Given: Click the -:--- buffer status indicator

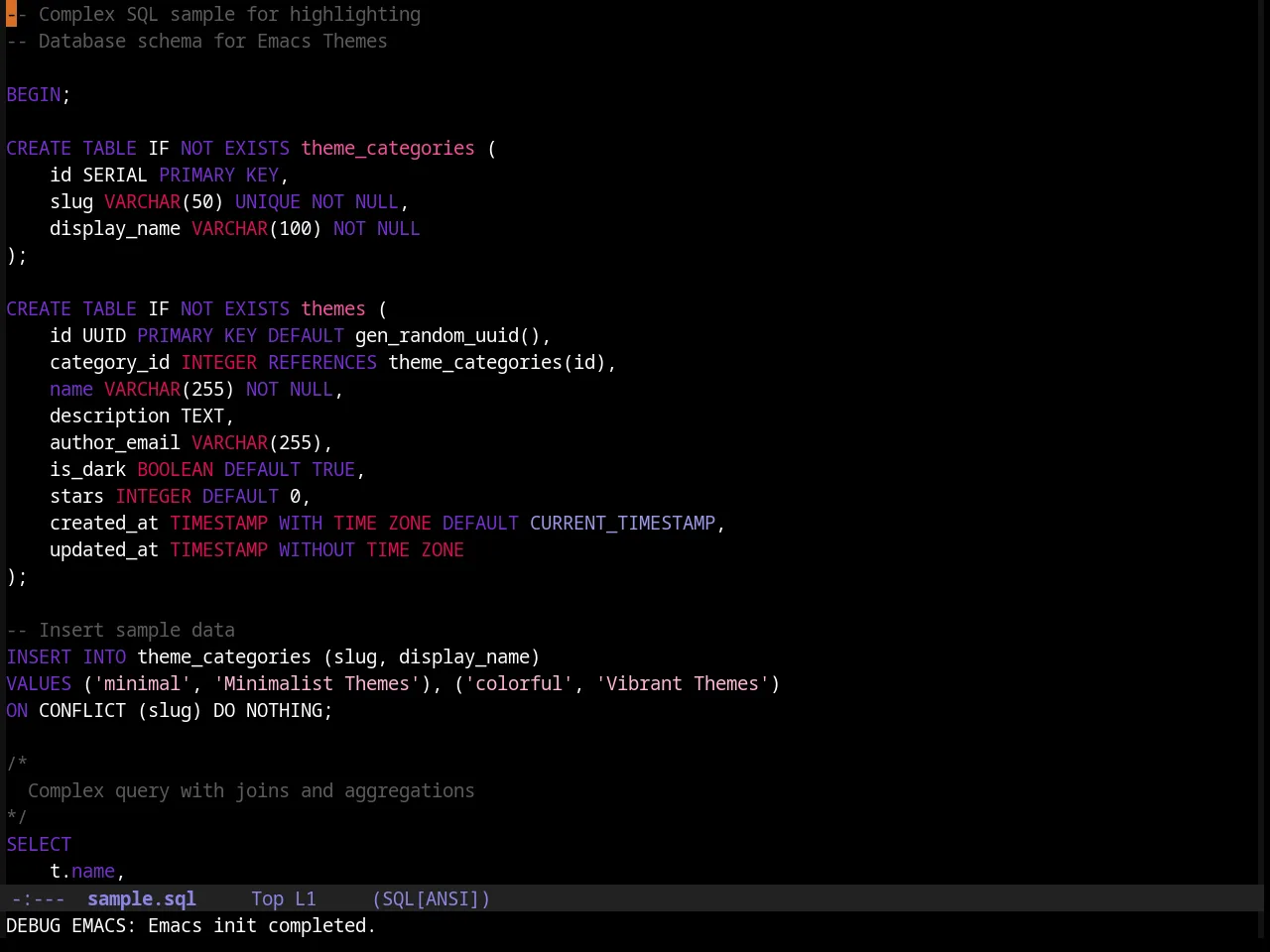Looking at the screenshot, I should pos(39,898).
